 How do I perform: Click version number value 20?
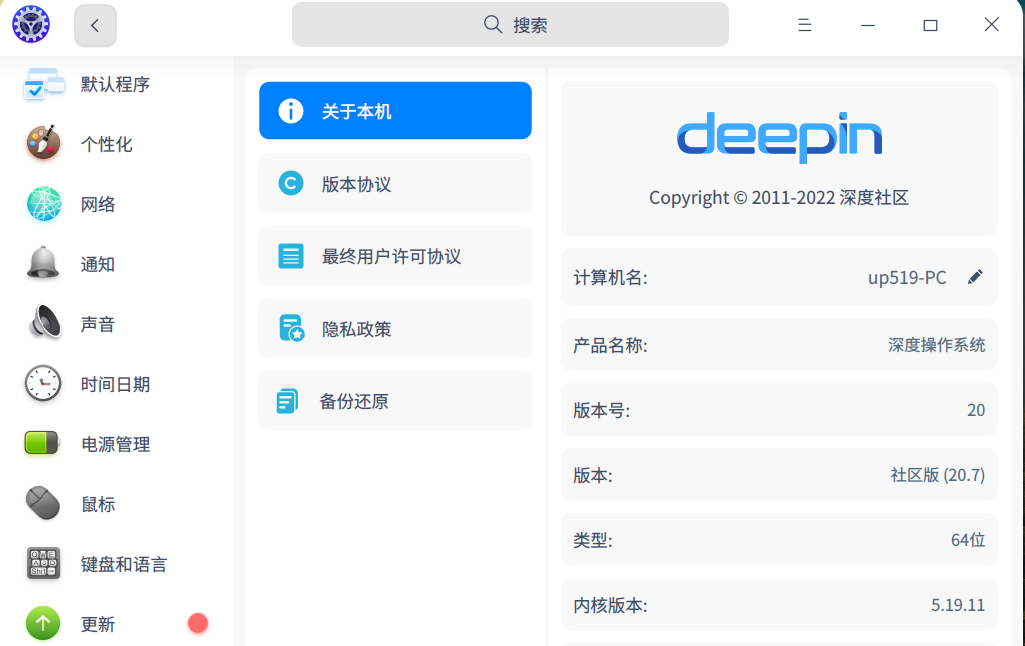tap(976, 410)
